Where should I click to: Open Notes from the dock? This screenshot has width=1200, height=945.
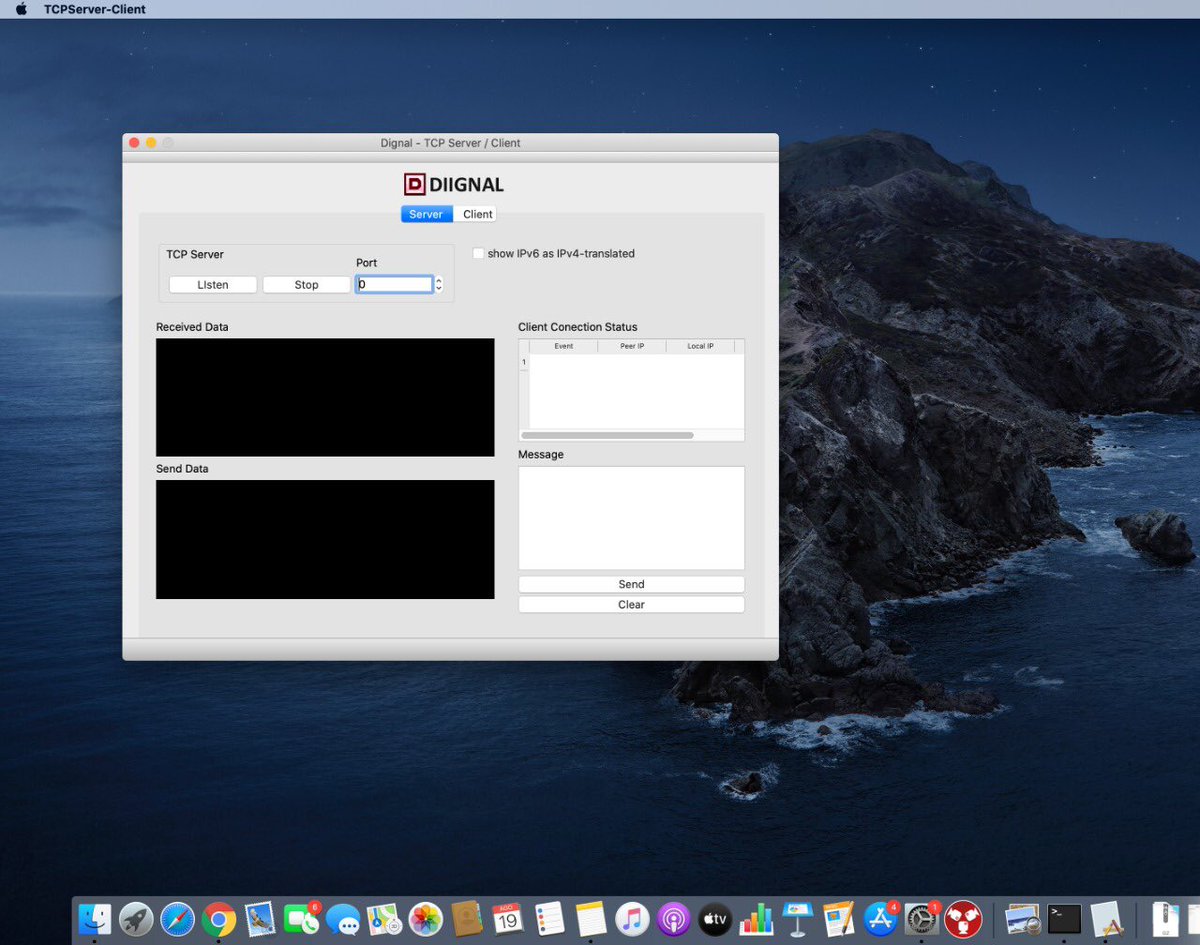coord(590,919)
